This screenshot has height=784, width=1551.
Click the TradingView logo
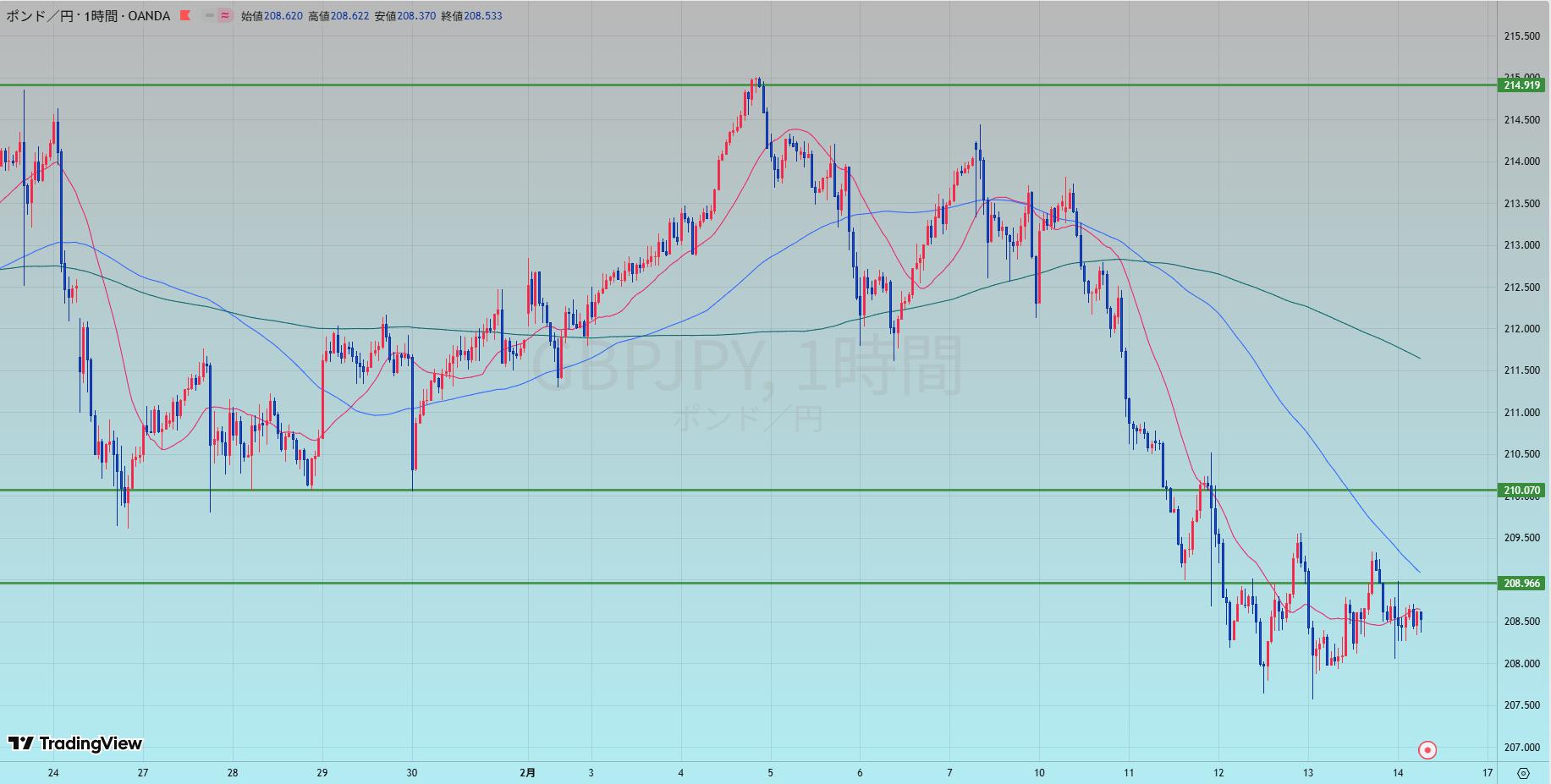pyautogui.click(x=75, y=743)
